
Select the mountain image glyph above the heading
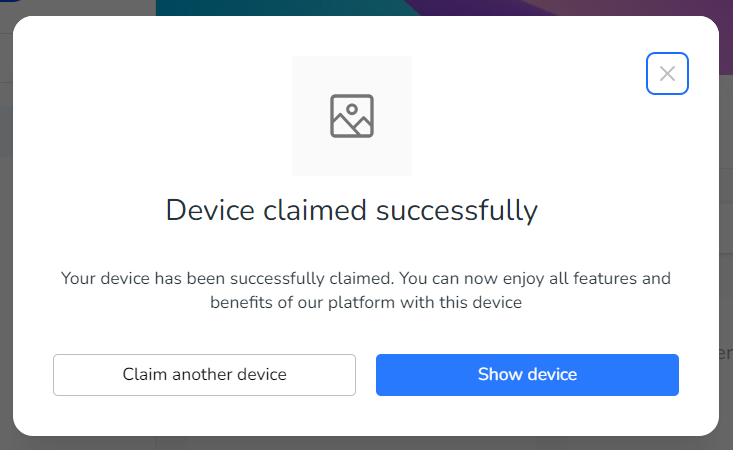tap(352, 116)
